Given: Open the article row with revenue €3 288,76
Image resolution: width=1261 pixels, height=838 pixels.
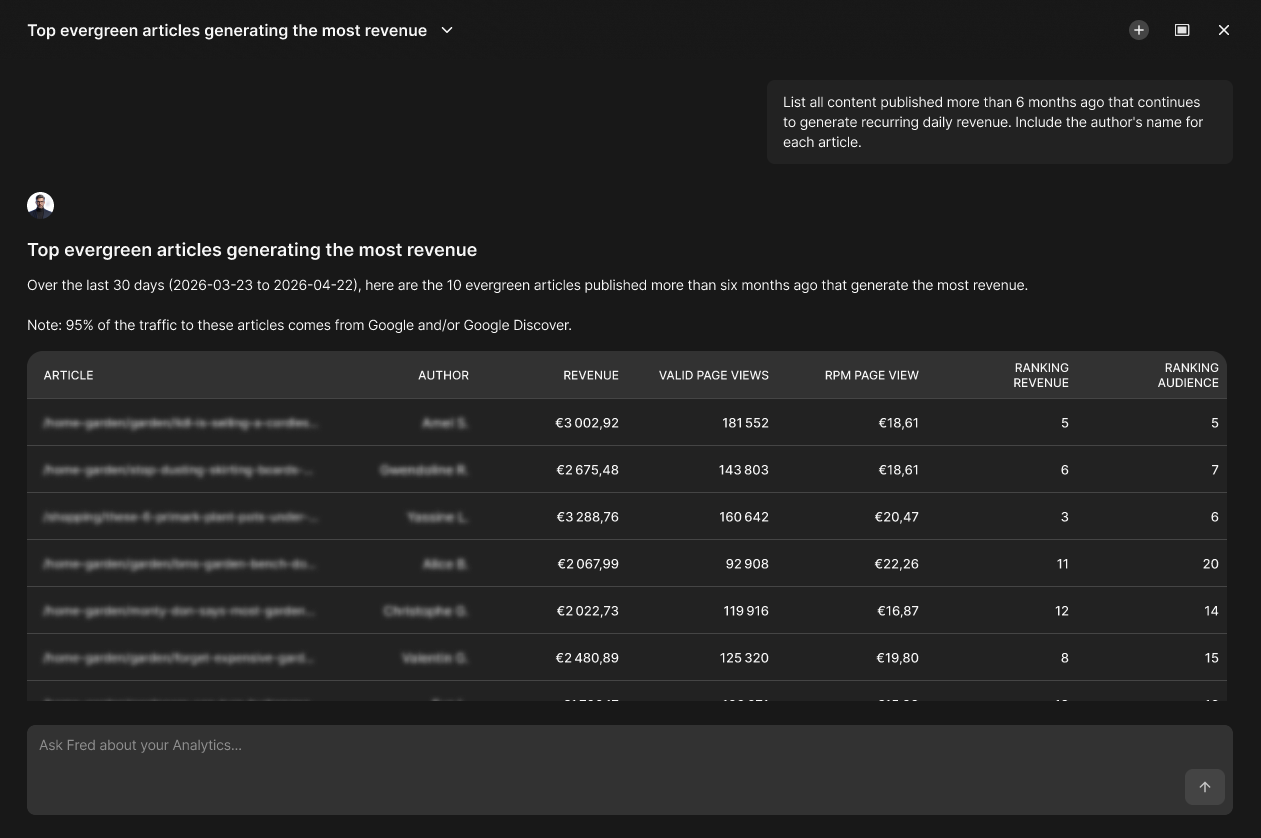Looking at the screenshot, I should [627, 516].
